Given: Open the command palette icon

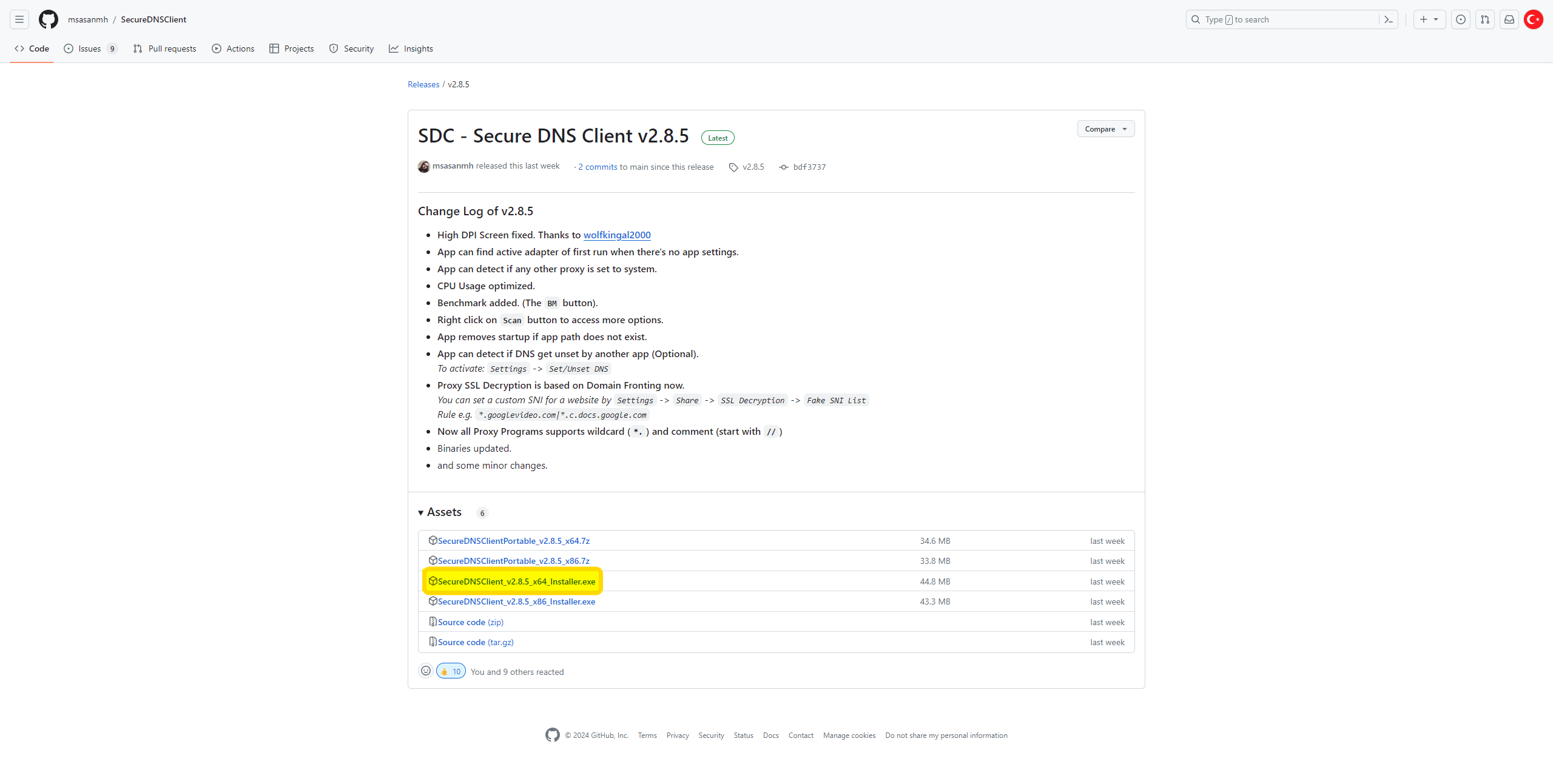Looking at the screenshot, I should (1388, 19).
